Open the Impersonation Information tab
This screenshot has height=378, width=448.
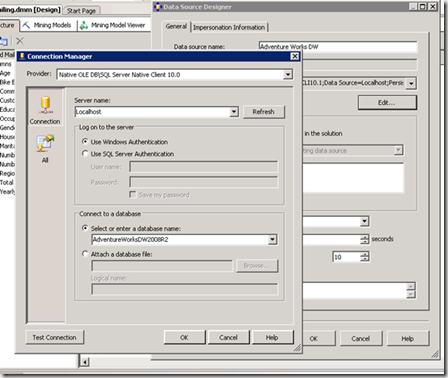coord(229,27)
